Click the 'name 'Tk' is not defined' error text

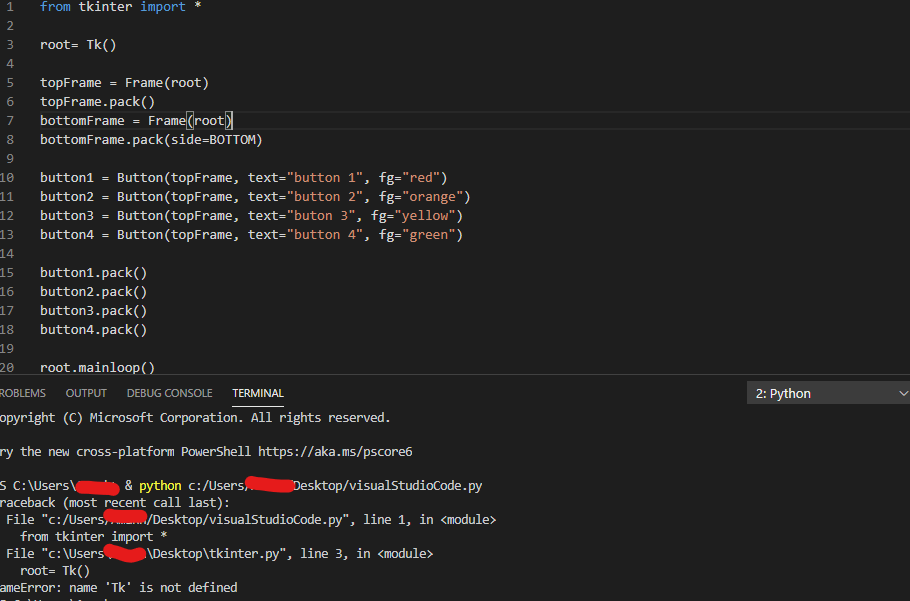[x=153, y=588]
